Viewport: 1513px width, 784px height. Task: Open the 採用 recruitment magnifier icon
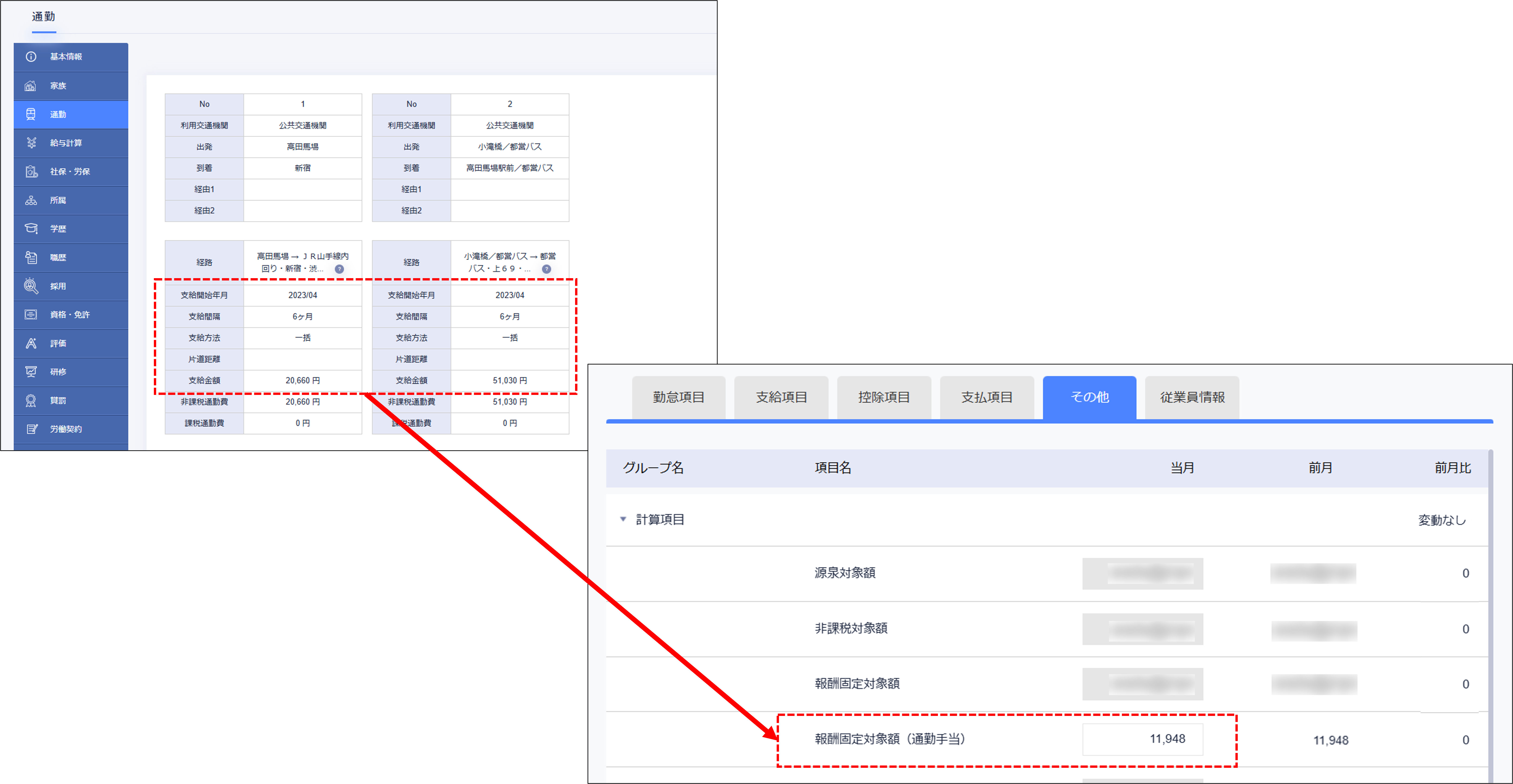tap(31, 286)
